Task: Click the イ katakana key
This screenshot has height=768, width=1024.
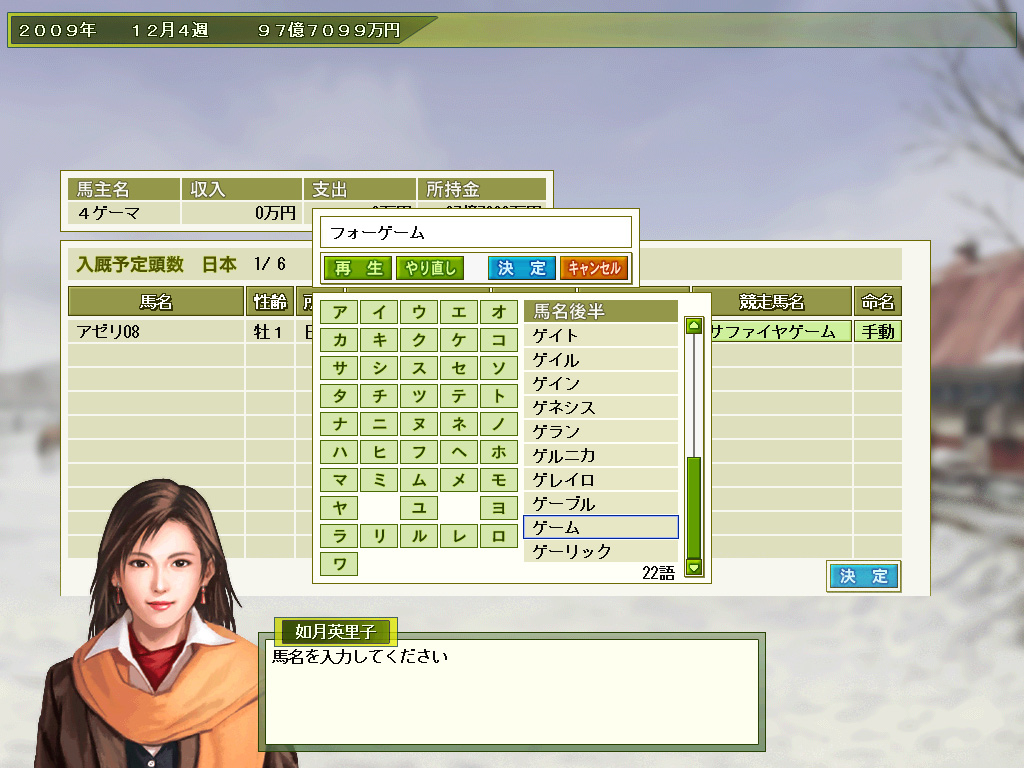Action: [x=379, y=312]
